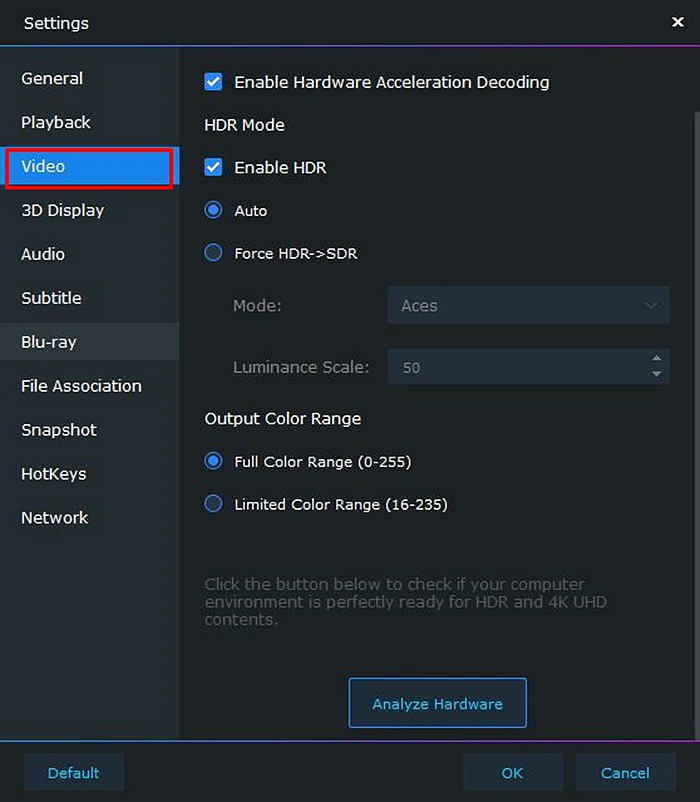Select Limited Color Range (16-235)

(213, 504)
